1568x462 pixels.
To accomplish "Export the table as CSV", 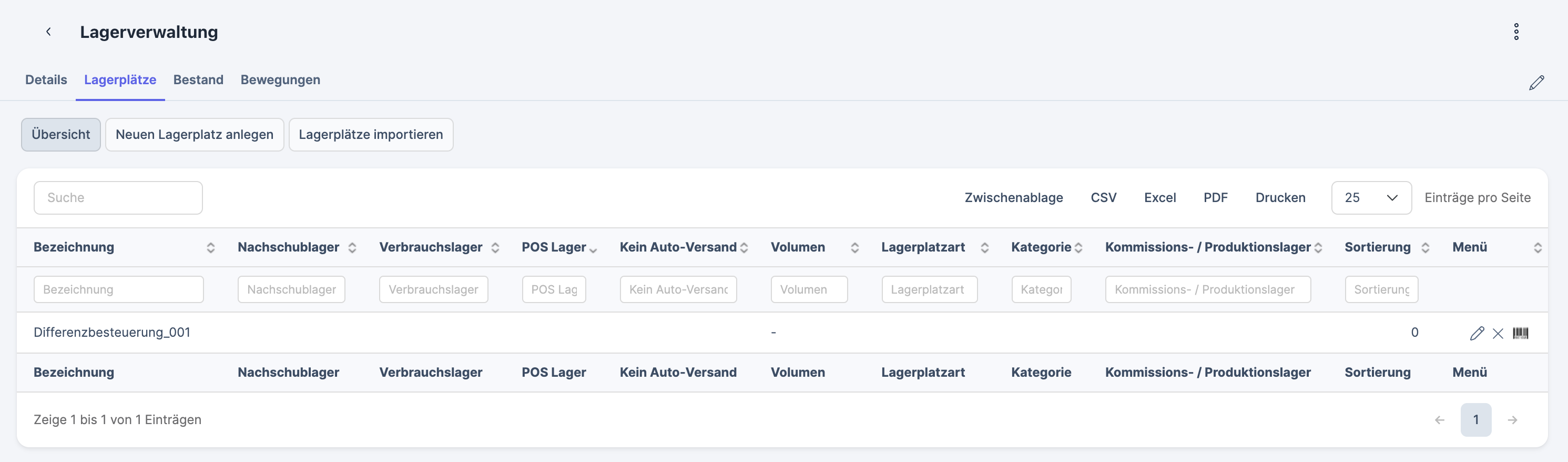I will [1103, 198].
